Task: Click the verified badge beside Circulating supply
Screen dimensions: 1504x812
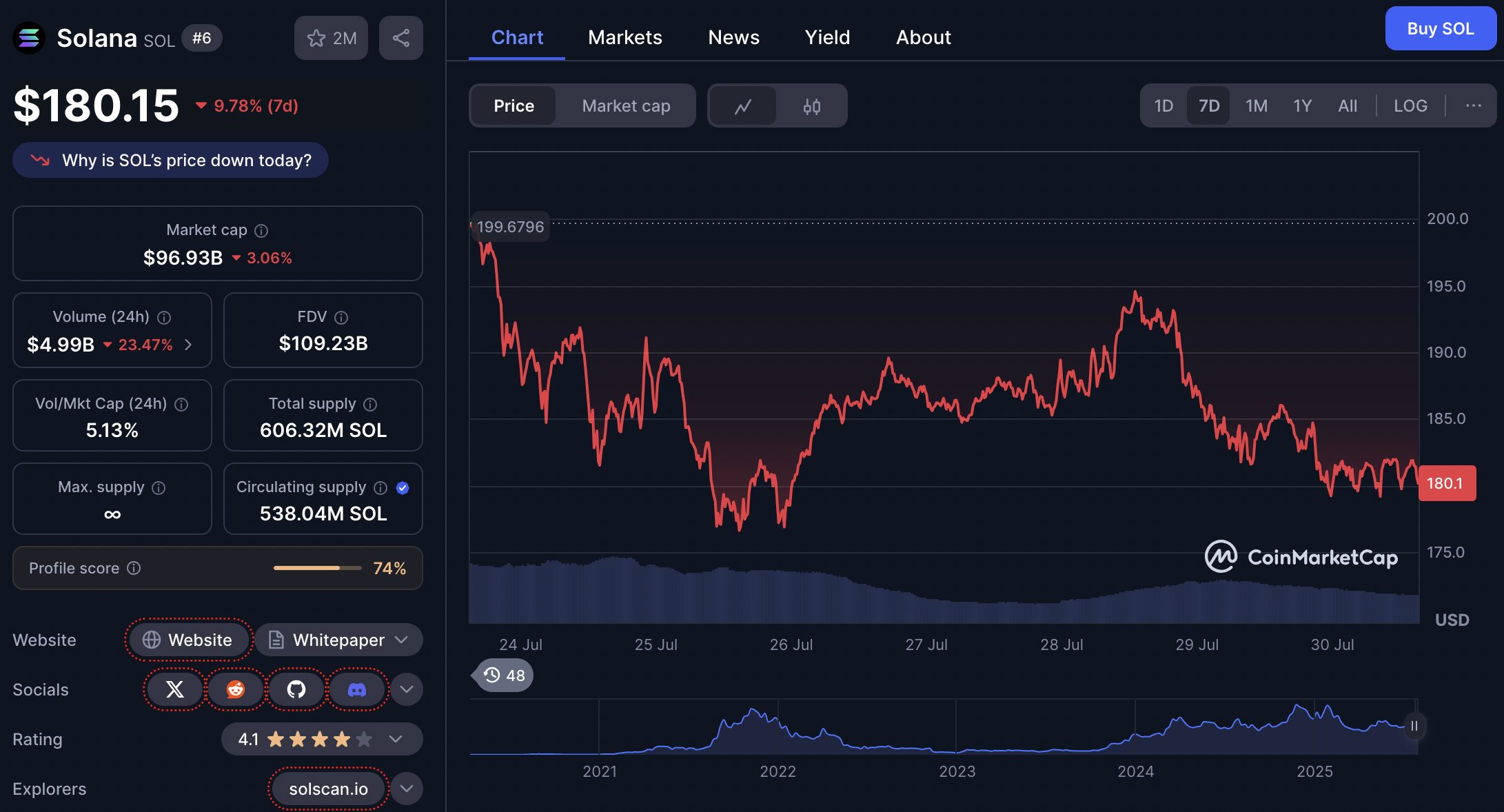Action: [x=403, y=488]
